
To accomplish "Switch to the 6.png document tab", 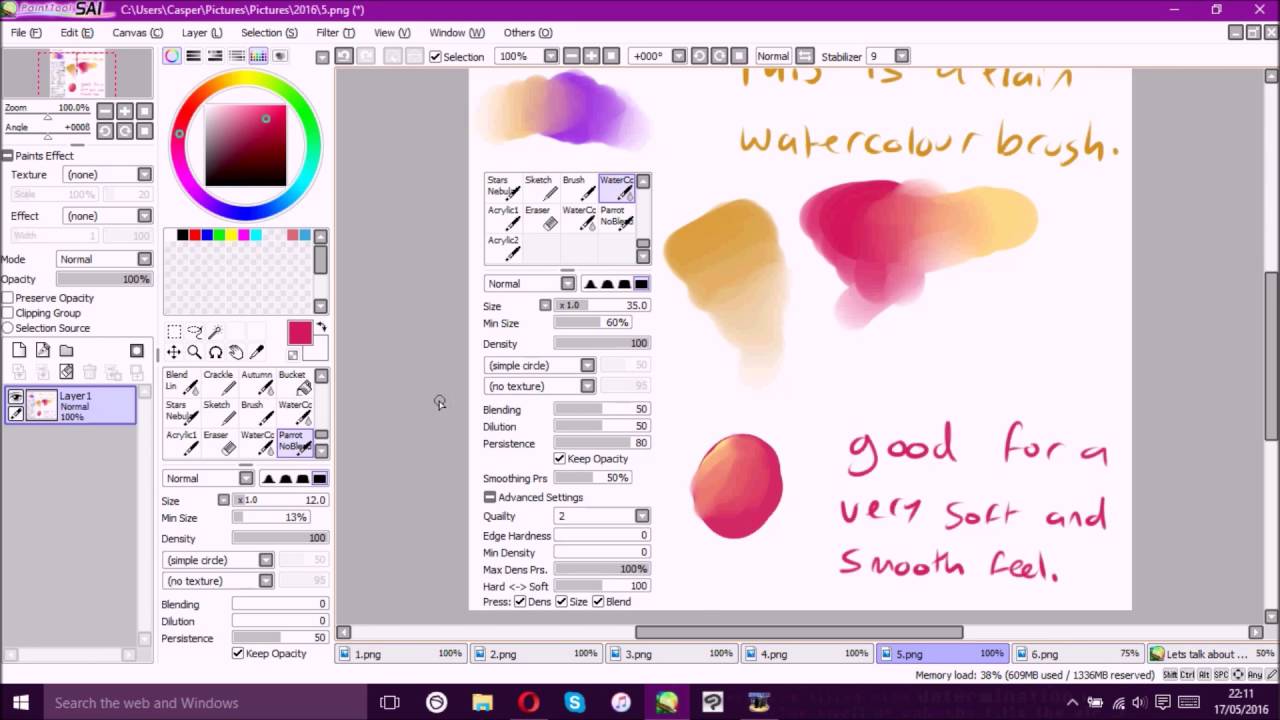I will coord(1078,654).
